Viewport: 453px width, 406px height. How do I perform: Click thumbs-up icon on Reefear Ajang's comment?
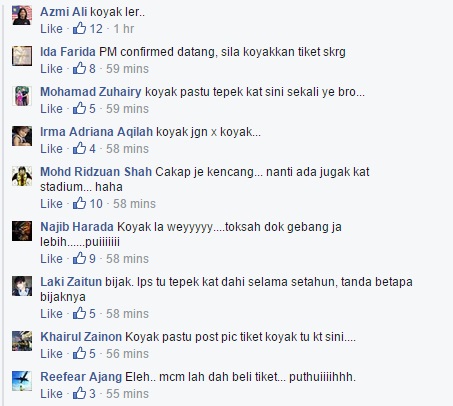[x=79, y=393]
